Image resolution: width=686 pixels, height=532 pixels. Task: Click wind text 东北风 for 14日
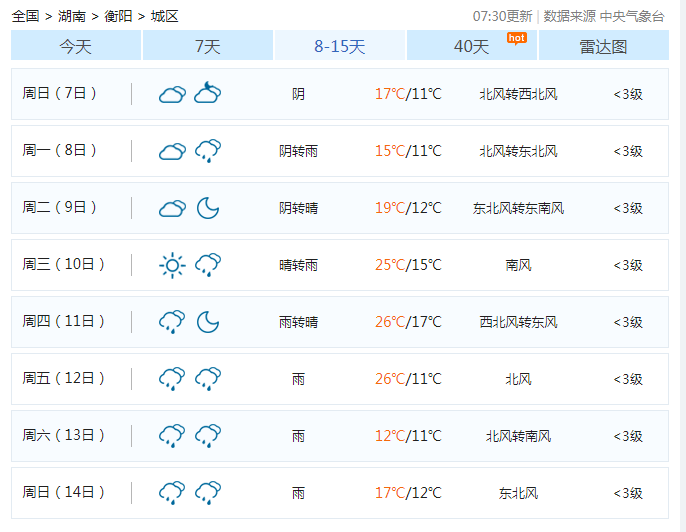point(518,494)
